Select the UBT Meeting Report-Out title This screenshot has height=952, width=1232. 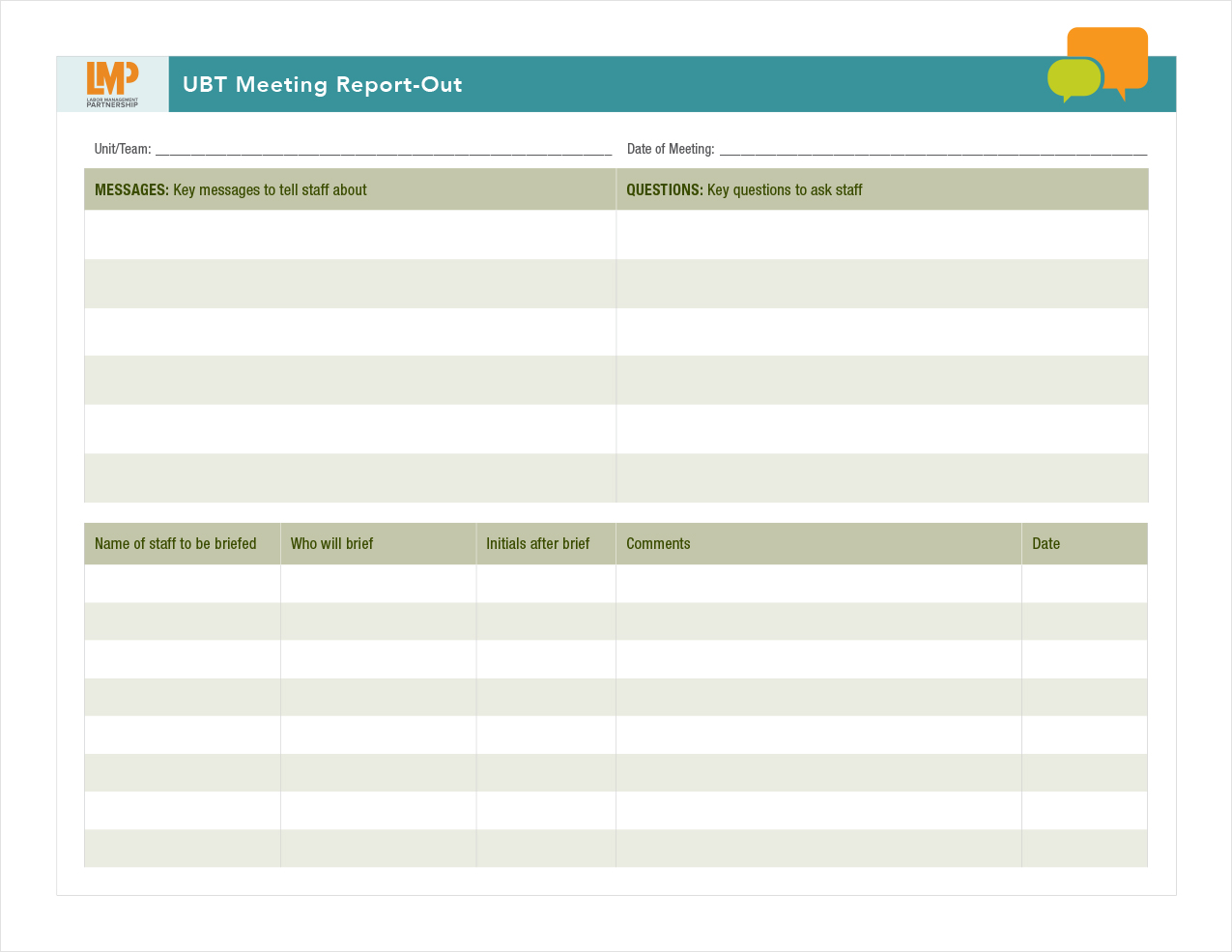coord(322,85)
